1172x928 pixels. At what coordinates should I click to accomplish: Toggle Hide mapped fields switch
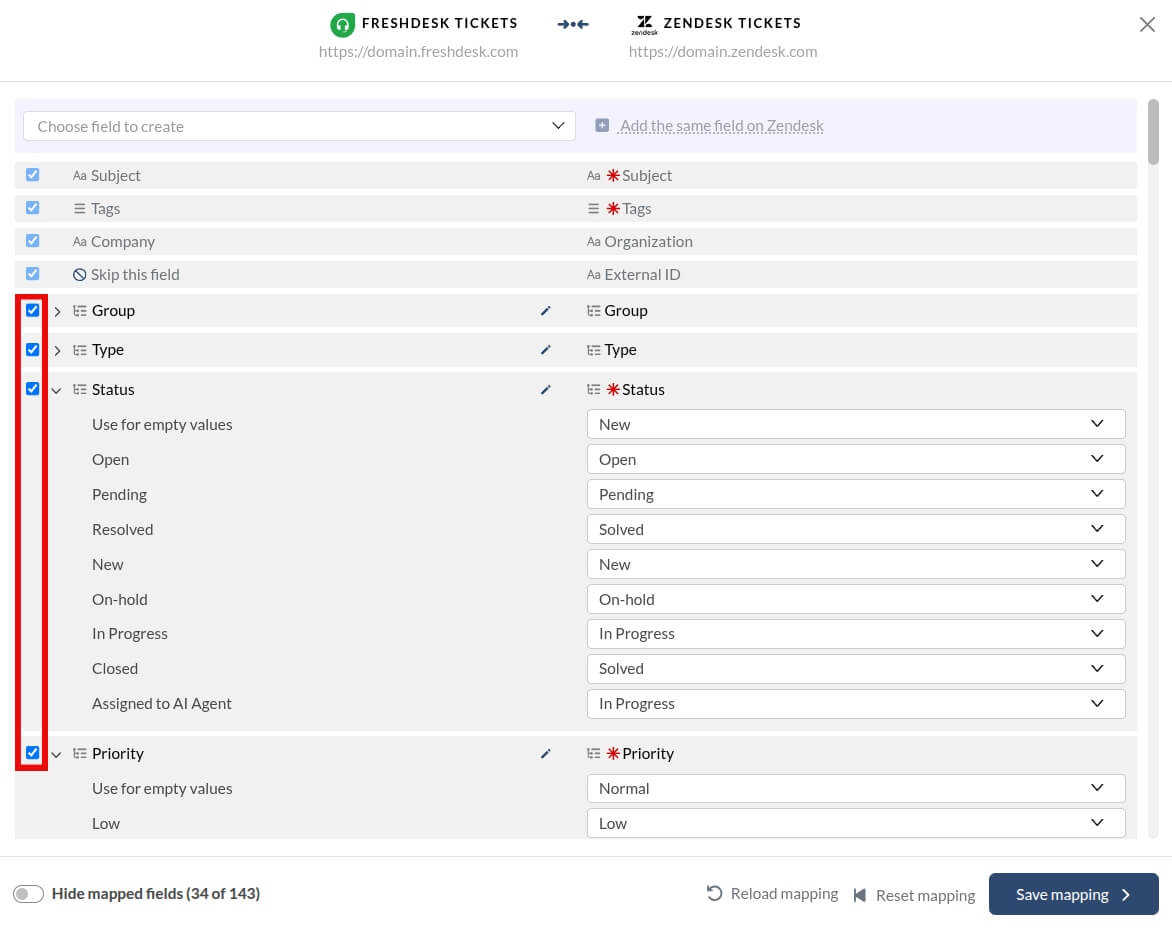pos(28,894)
